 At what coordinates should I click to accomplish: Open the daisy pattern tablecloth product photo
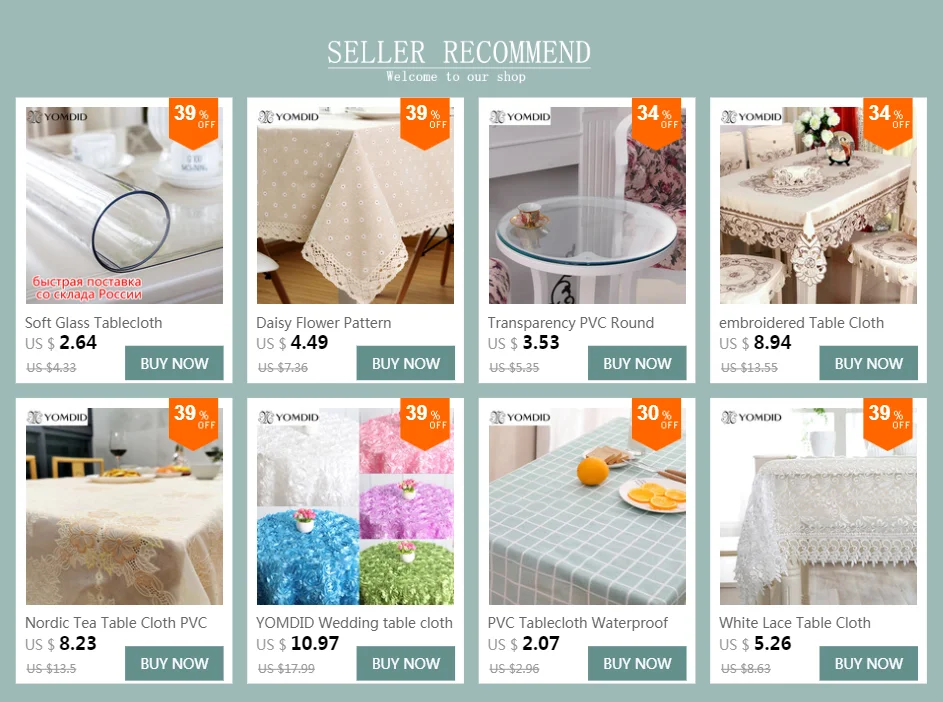click(355, 206)
